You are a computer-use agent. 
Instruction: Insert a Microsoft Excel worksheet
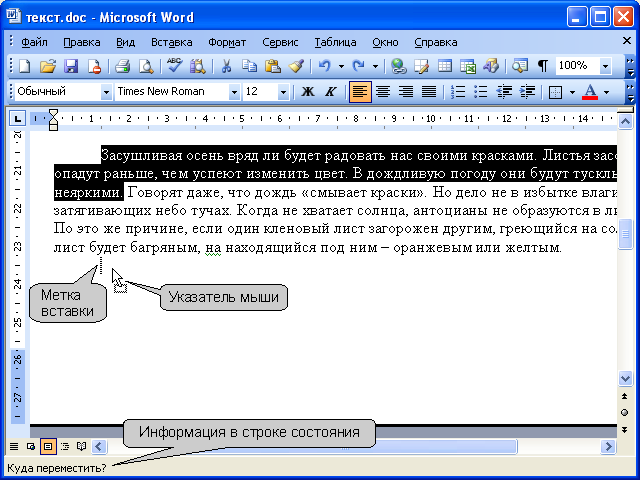(468, 66)
